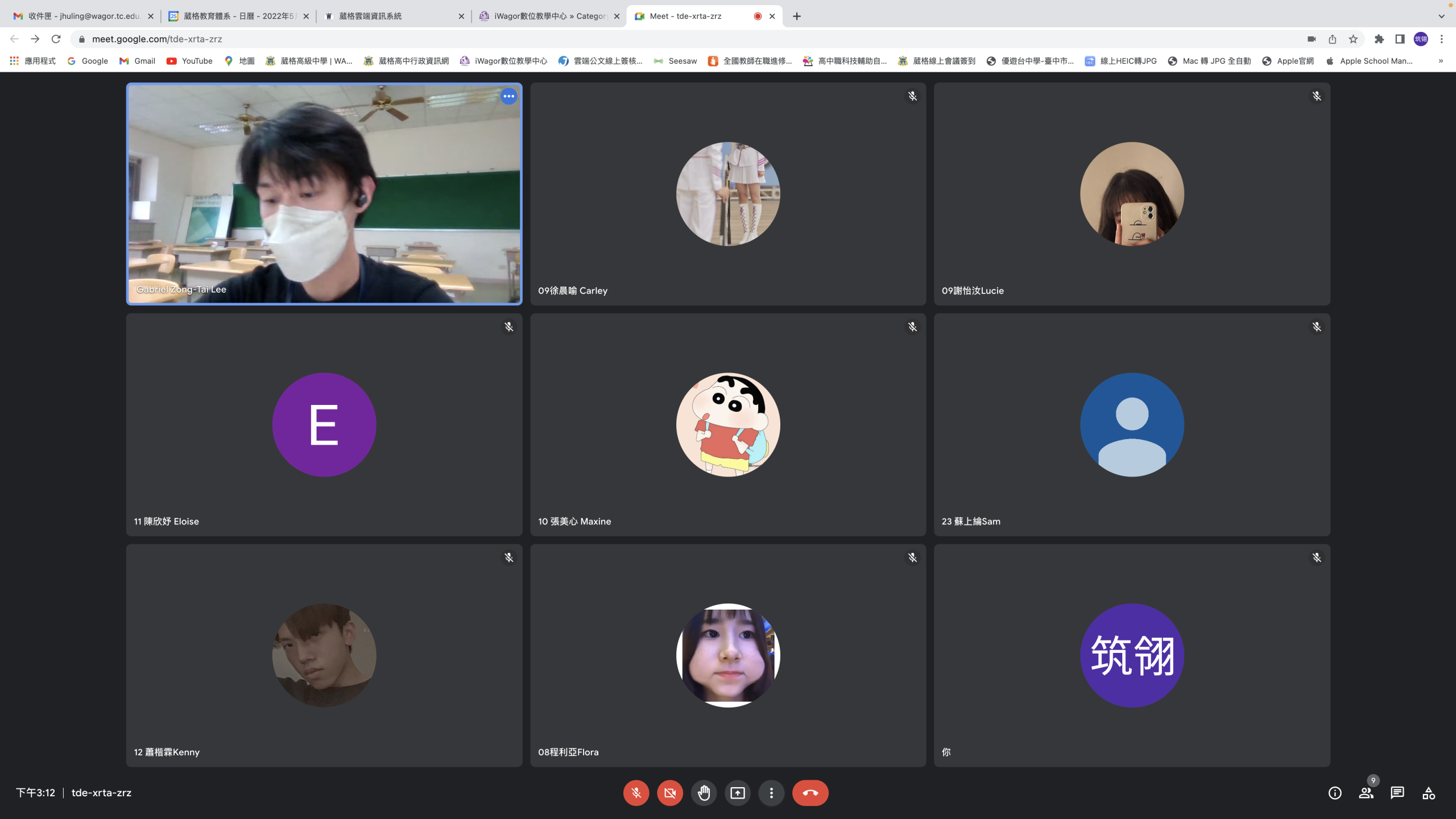The image size is (1456, 819).
Task: Switch to iWagor數位教學中心 Category tab
Action: tap(549, 16)
